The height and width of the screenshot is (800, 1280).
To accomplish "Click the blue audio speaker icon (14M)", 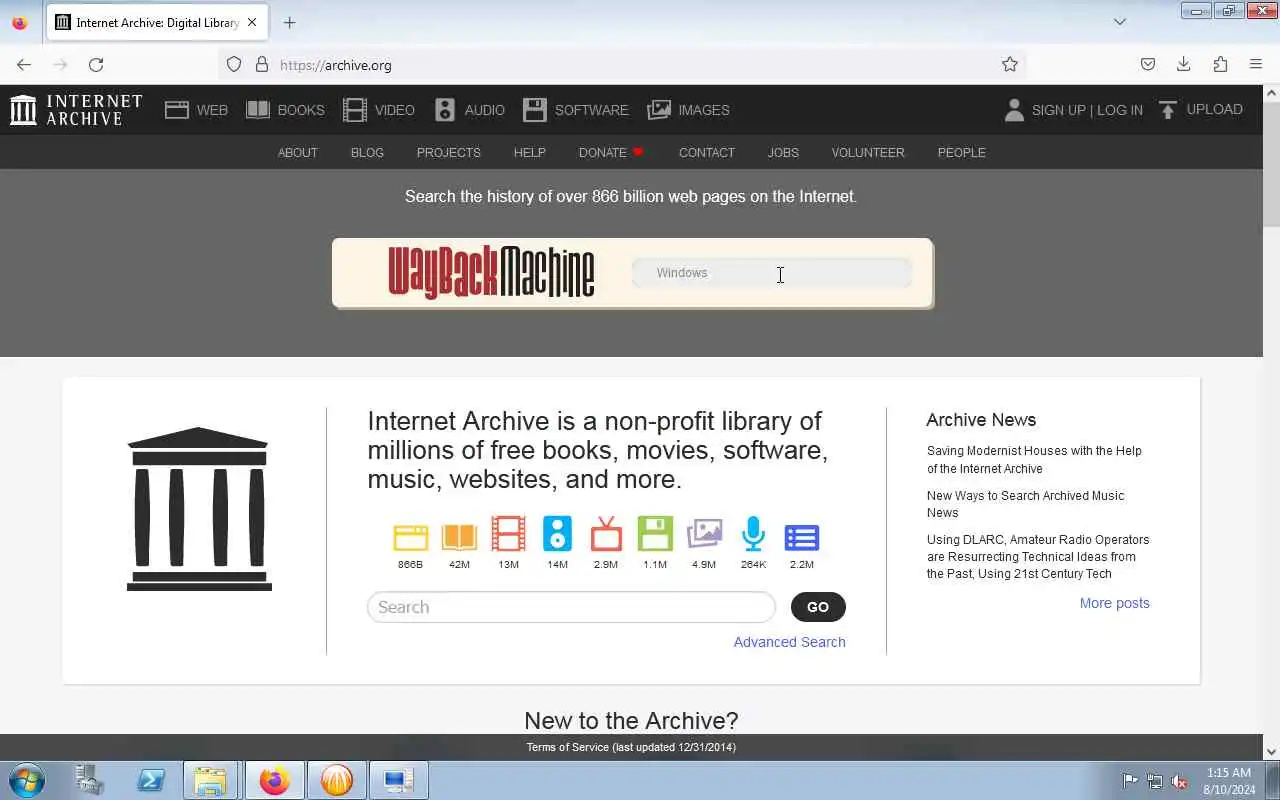I will point(557,534).
